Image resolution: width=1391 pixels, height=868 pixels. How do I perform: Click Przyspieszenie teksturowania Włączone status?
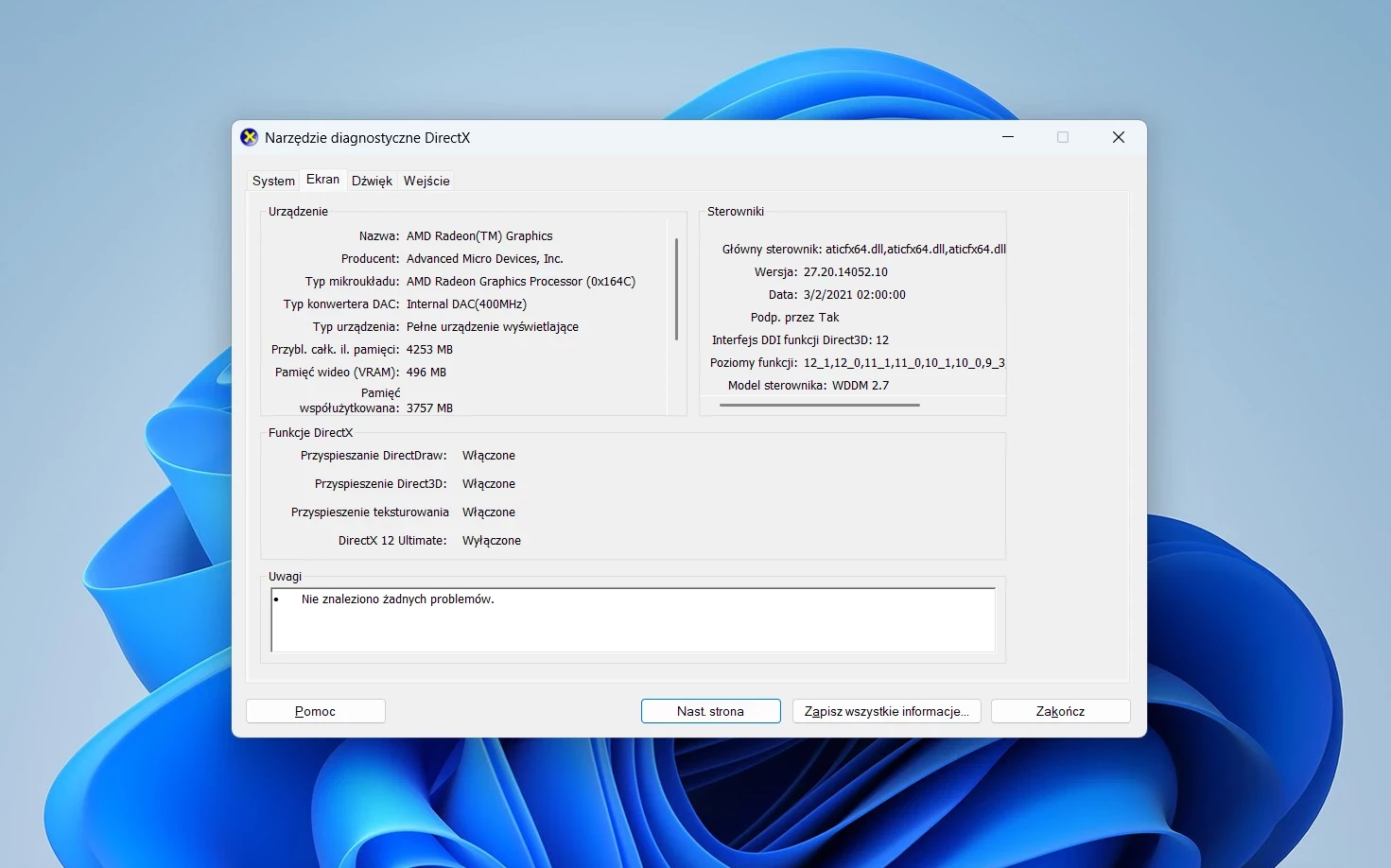pyautogui.click(x=489, y=512)
